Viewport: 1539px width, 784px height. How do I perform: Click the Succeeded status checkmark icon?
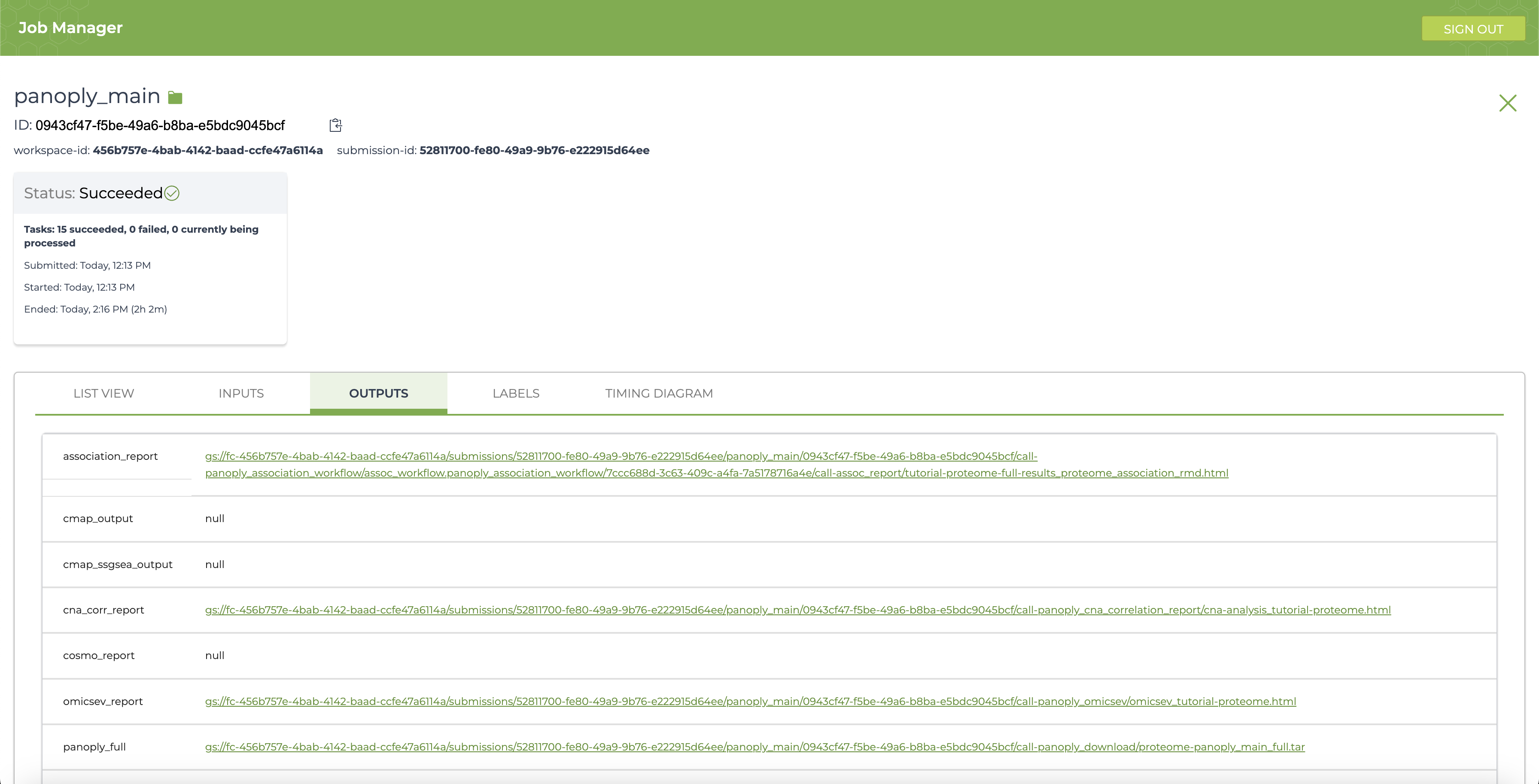tap(172, 193)
